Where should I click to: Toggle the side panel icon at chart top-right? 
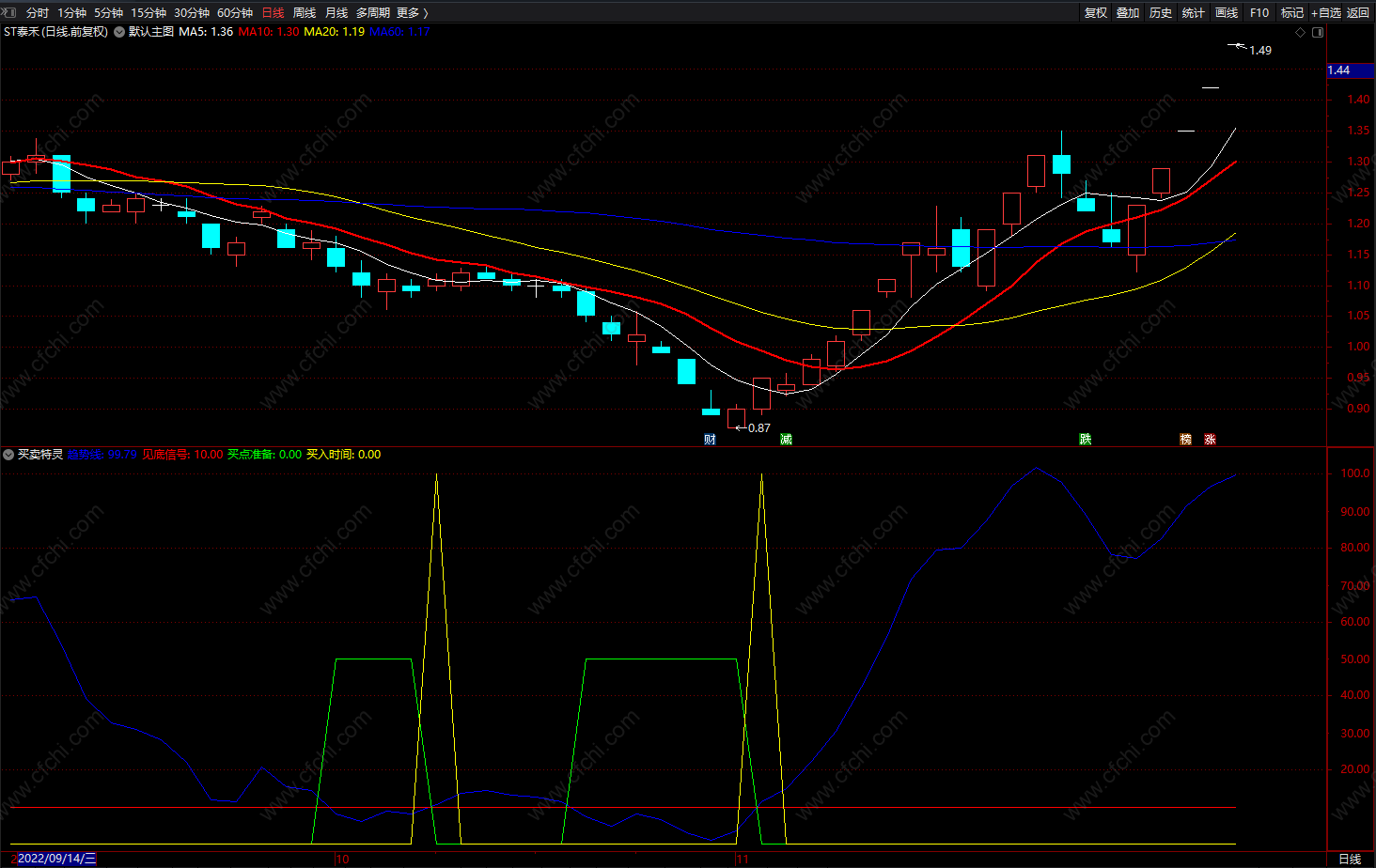click(x=1318, y=32)
